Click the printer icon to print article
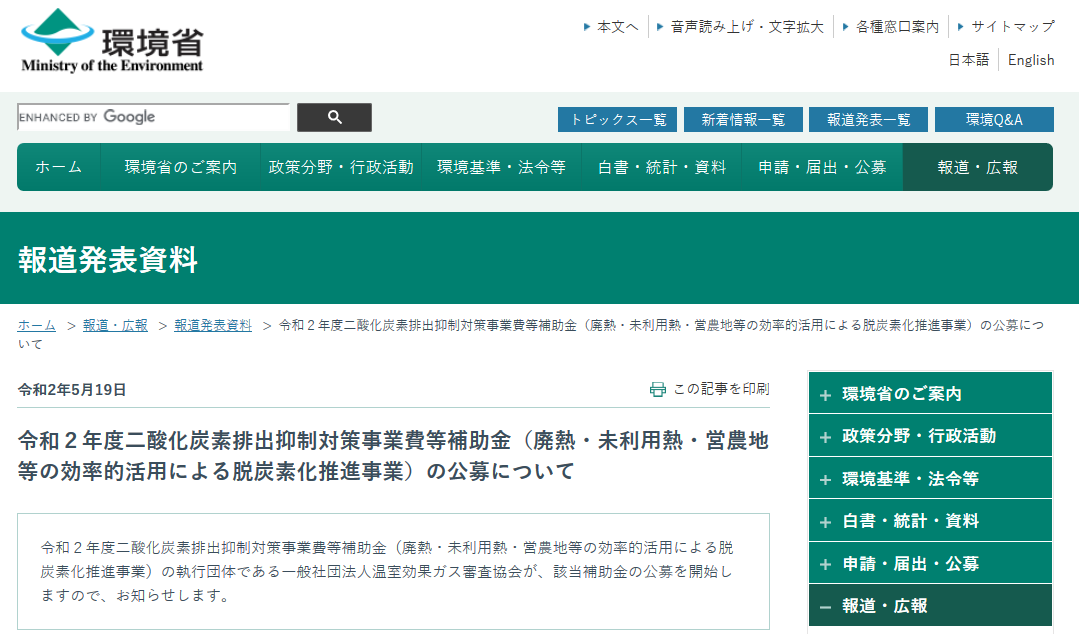This screenshot has height=634, width=1079. 657,389
